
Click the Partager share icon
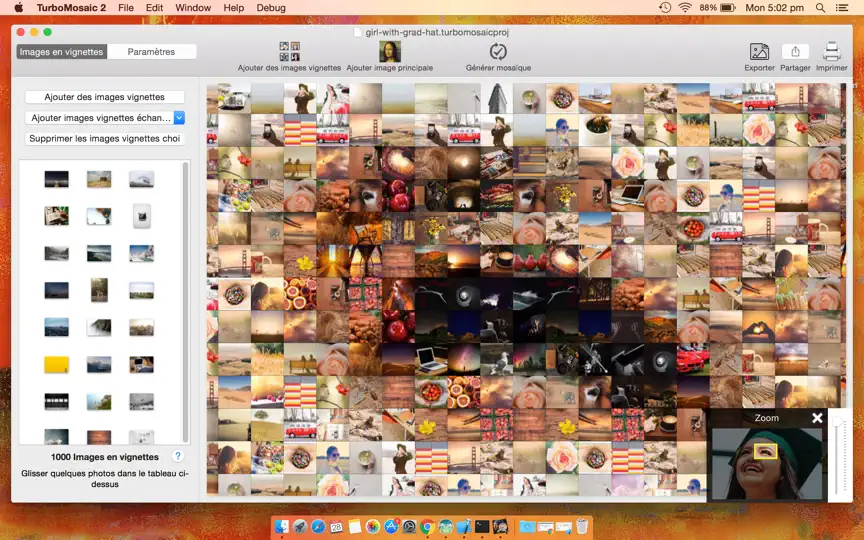pos(795,52)
